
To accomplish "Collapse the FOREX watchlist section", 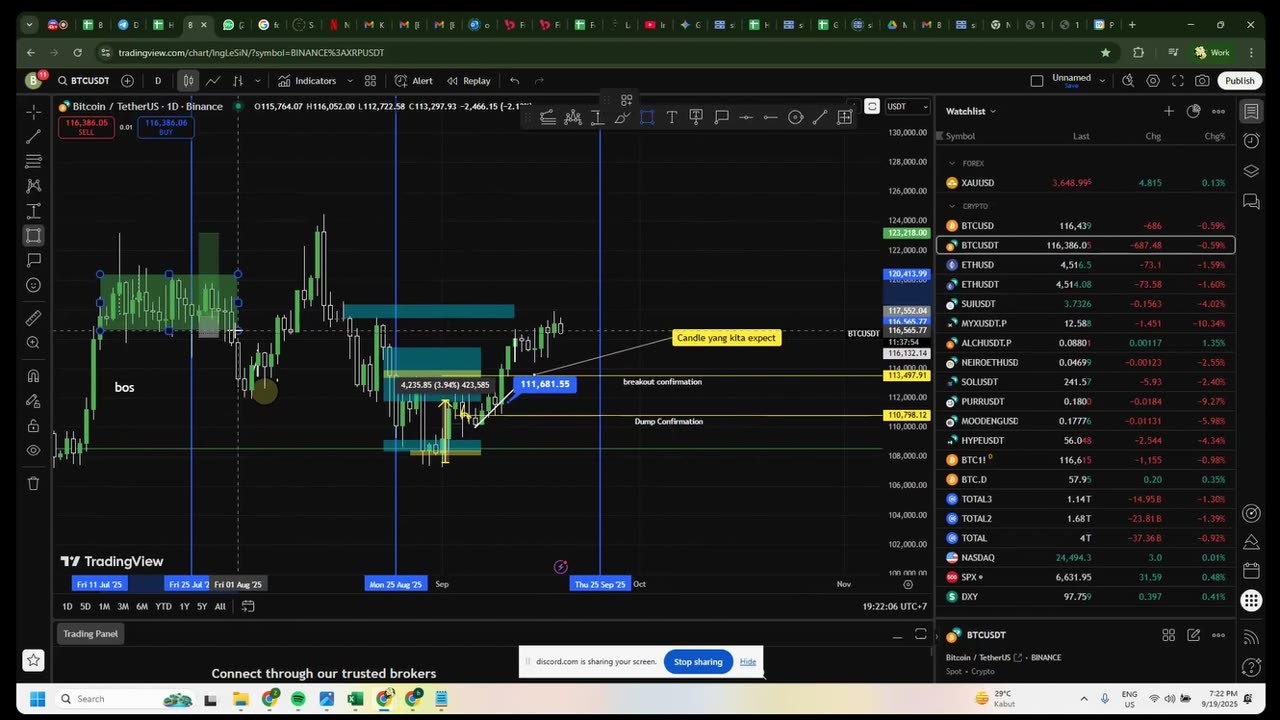I will (952, 163).
